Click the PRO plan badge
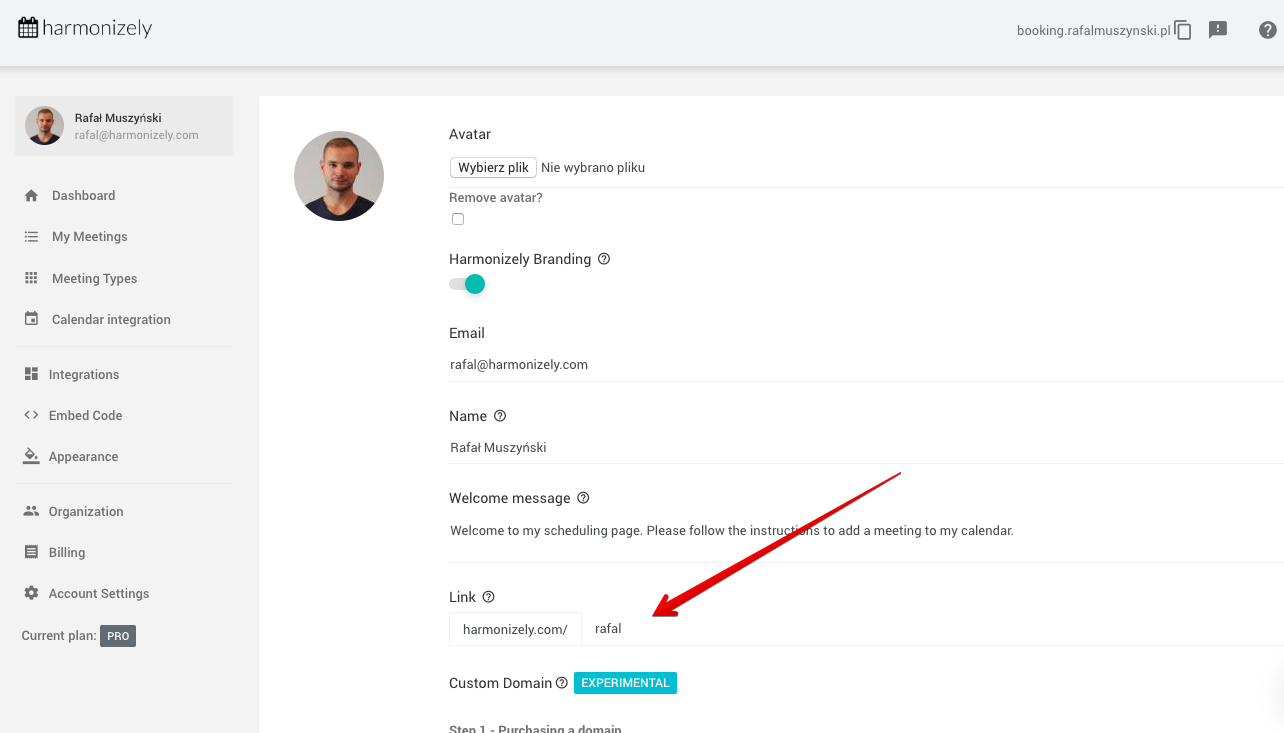Image resolution: width=1284 pixels, height=733 pixels. pos(118,636)
